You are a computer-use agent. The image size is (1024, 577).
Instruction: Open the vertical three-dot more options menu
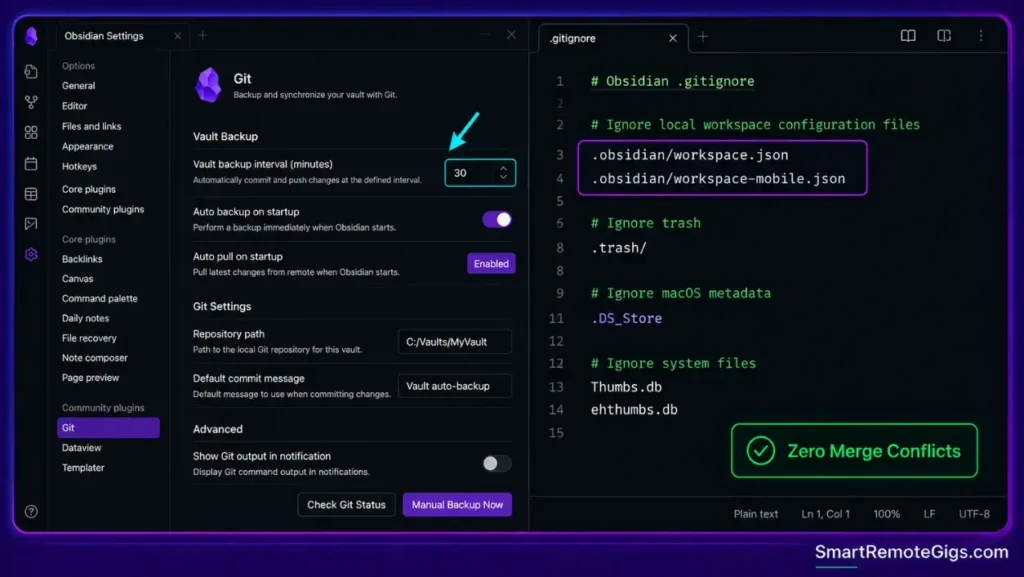[981, 36]
